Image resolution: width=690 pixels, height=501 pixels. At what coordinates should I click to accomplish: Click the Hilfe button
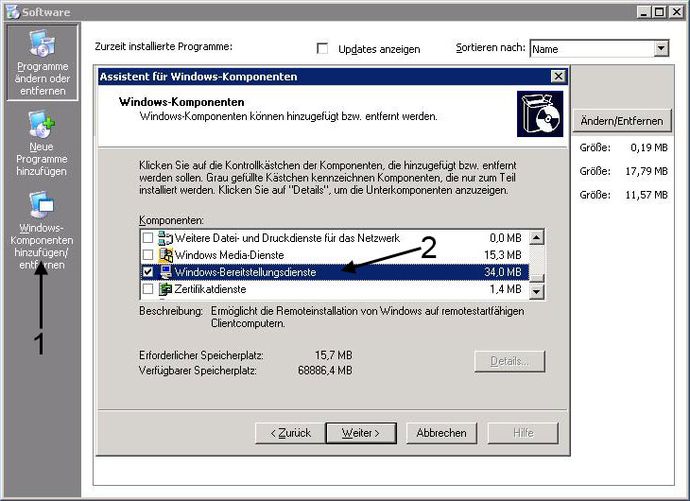[523, 433]
